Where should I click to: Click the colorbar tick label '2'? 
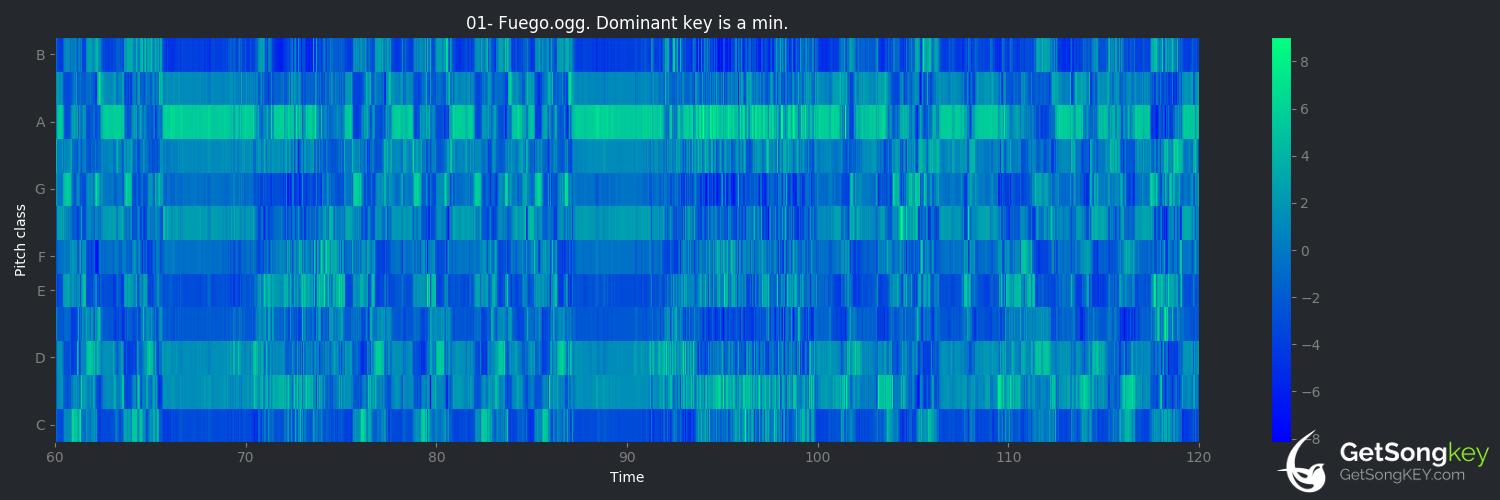click(1304, 204)
